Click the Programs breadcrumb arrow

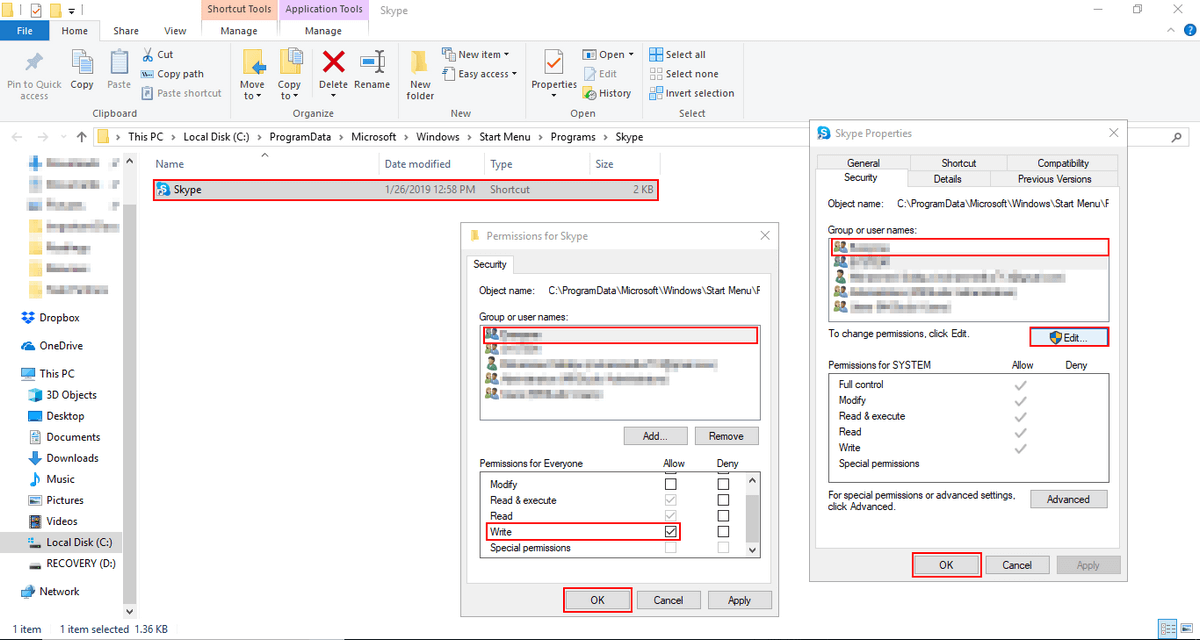[x=607, y=137]
